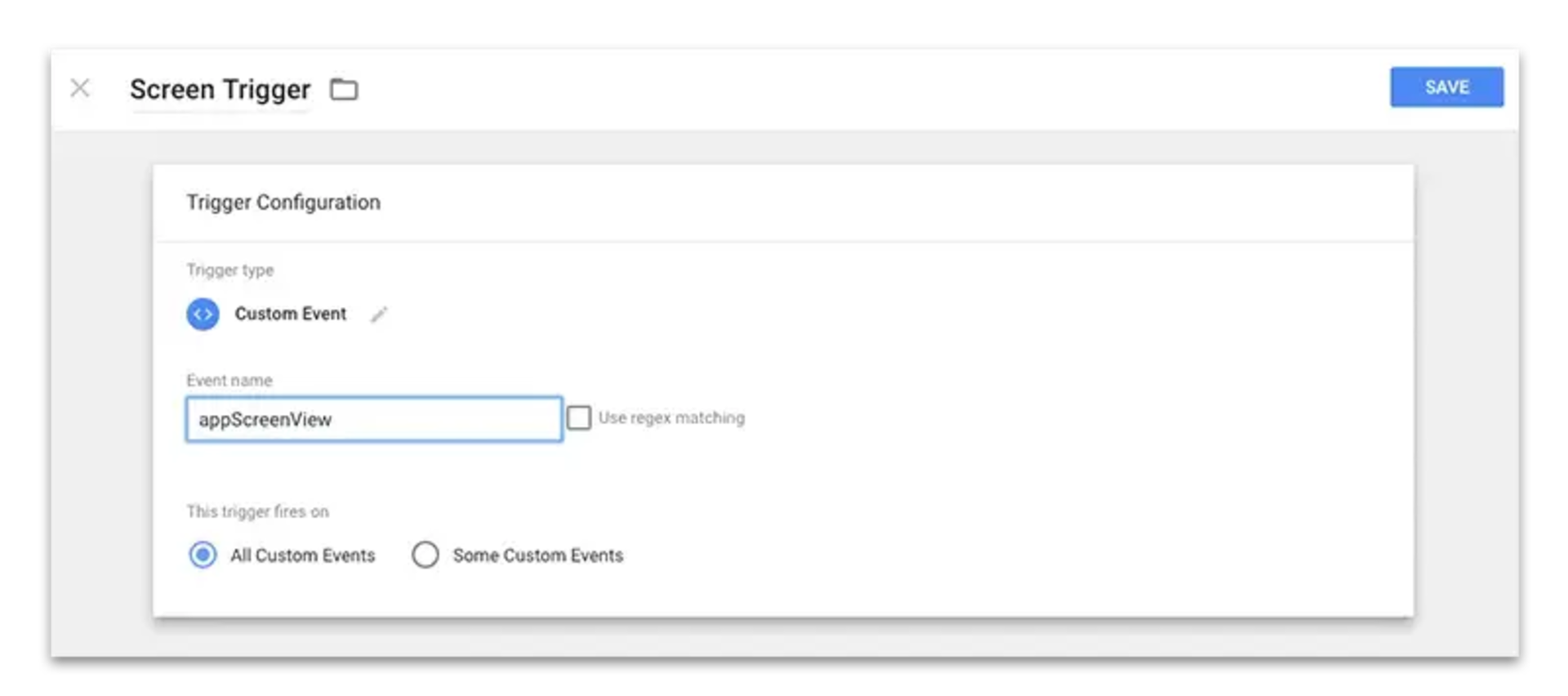Click the Custom Event trigger type label
The width and height of the screenshot is (1568, 696).
[291, 315]
